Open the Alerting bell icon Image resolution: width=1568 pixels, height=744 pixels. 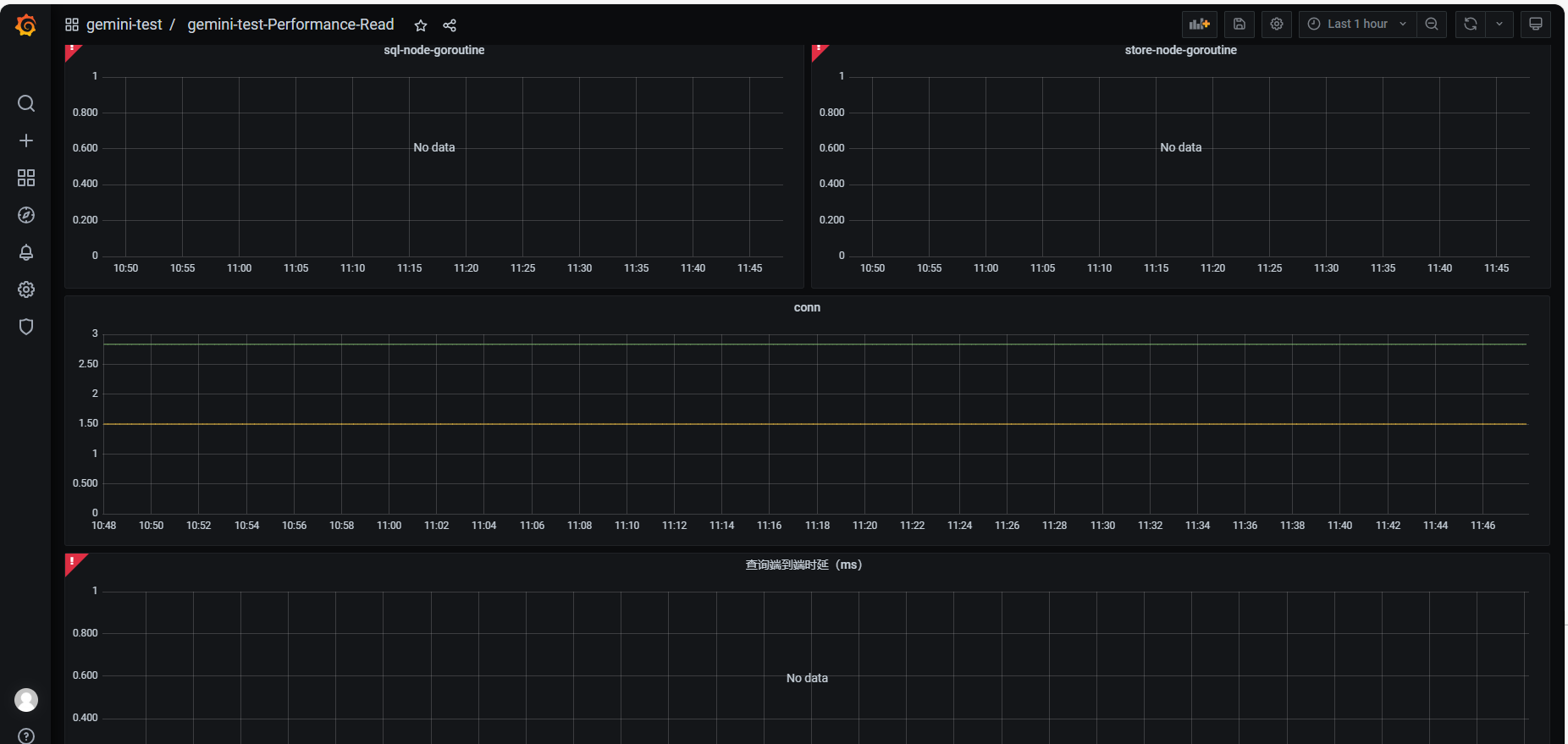(x=26, y=252)
